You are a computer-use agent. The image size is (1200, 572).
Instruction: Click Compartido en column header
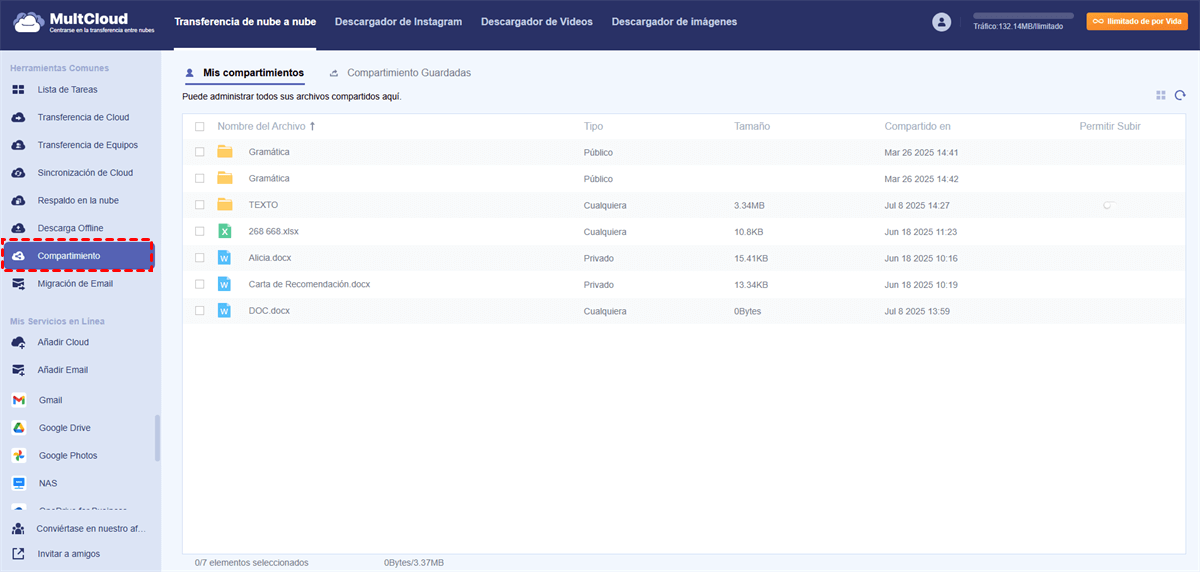[917, 126]
